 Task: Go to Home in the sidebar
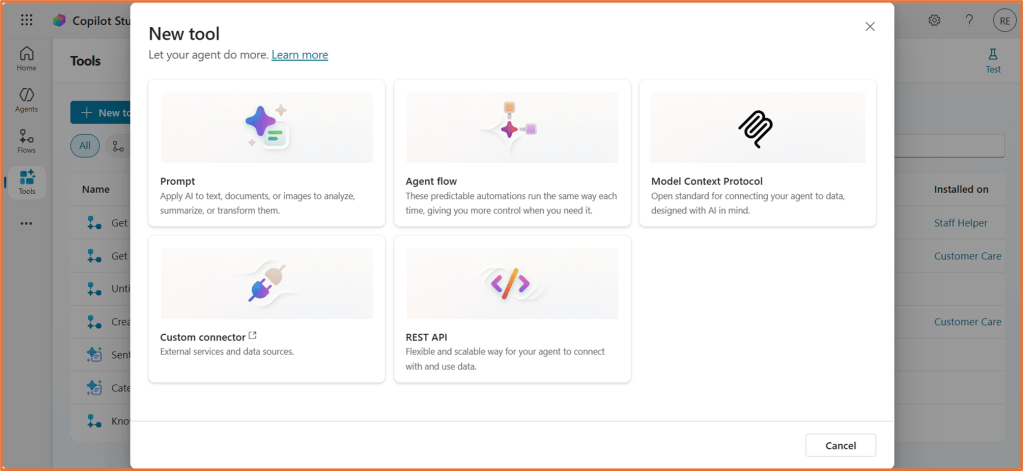click(26, 58)
